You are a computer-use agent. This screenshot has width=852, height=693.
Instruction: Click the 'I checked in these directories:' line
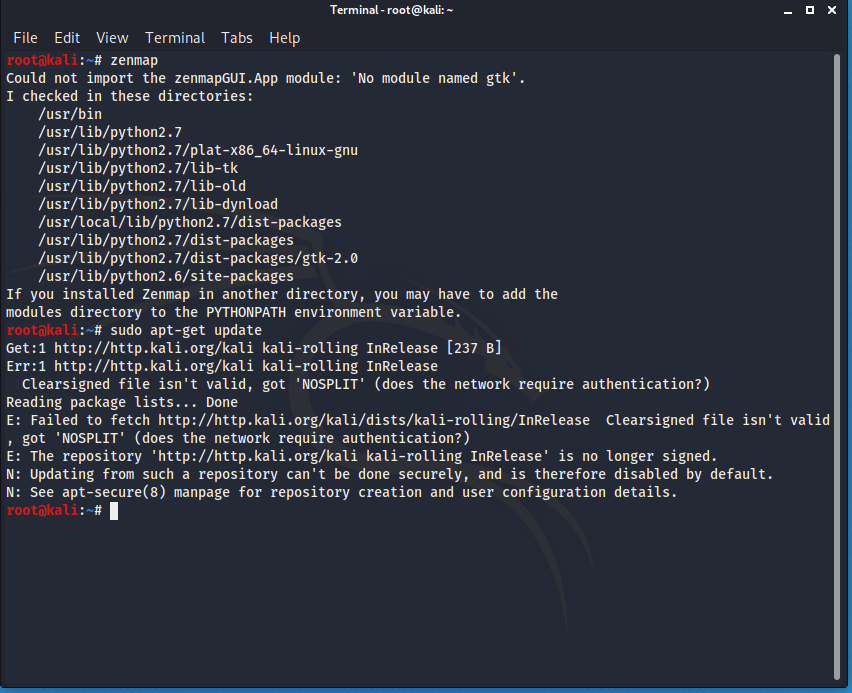coord(130,96)
